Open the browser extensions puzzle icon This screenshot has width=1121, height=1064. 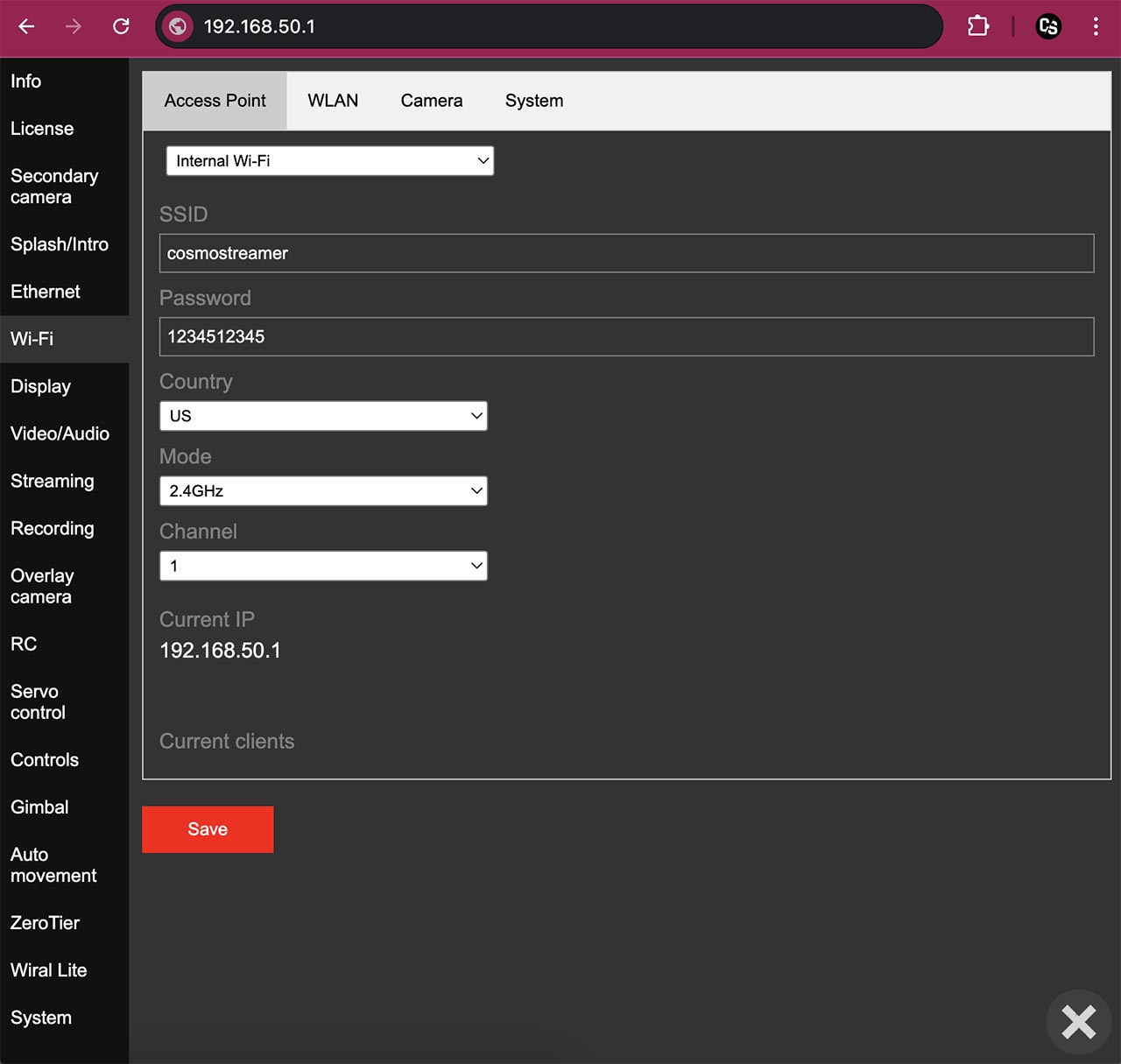click(x=978, y=26)
